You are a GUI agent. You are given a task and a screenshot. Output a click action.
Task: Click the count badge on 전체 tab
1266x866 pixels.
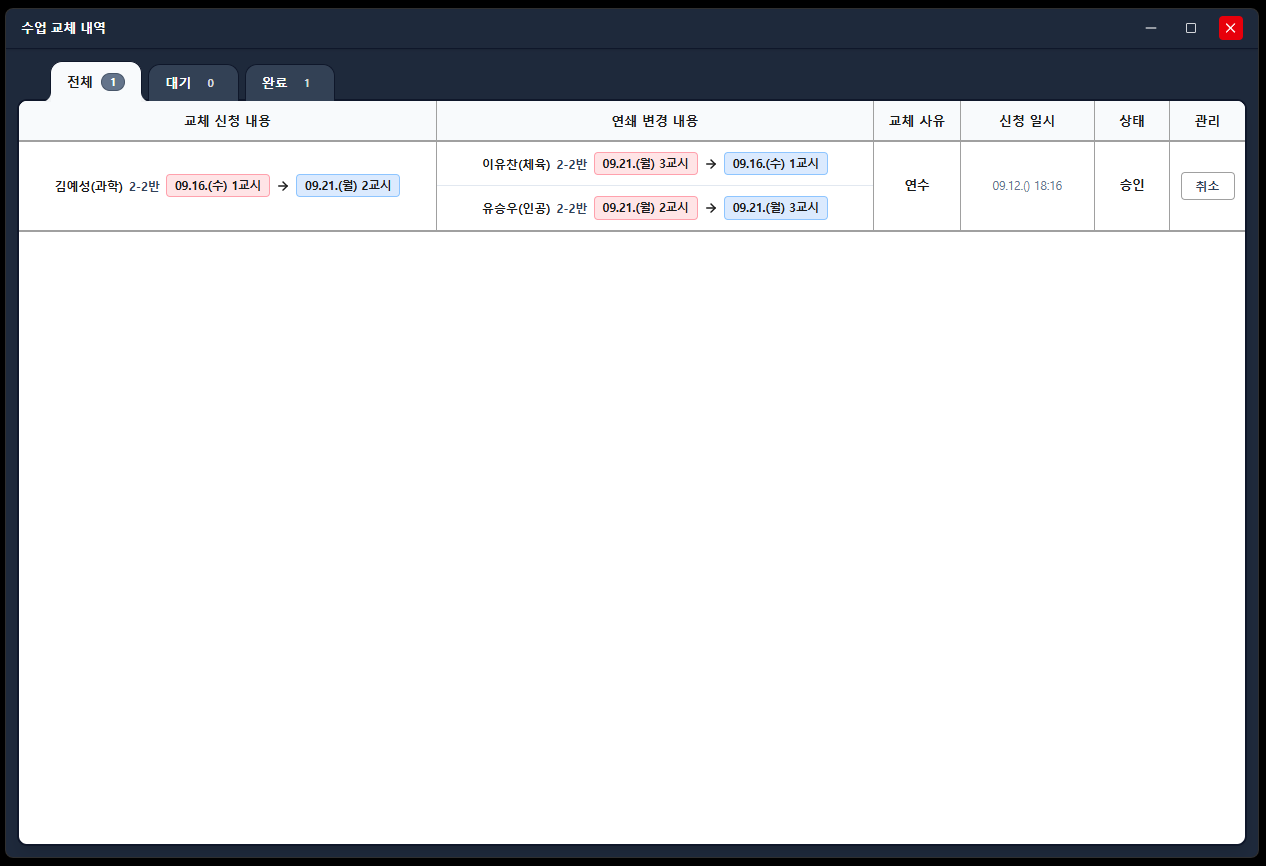[113, 82]
